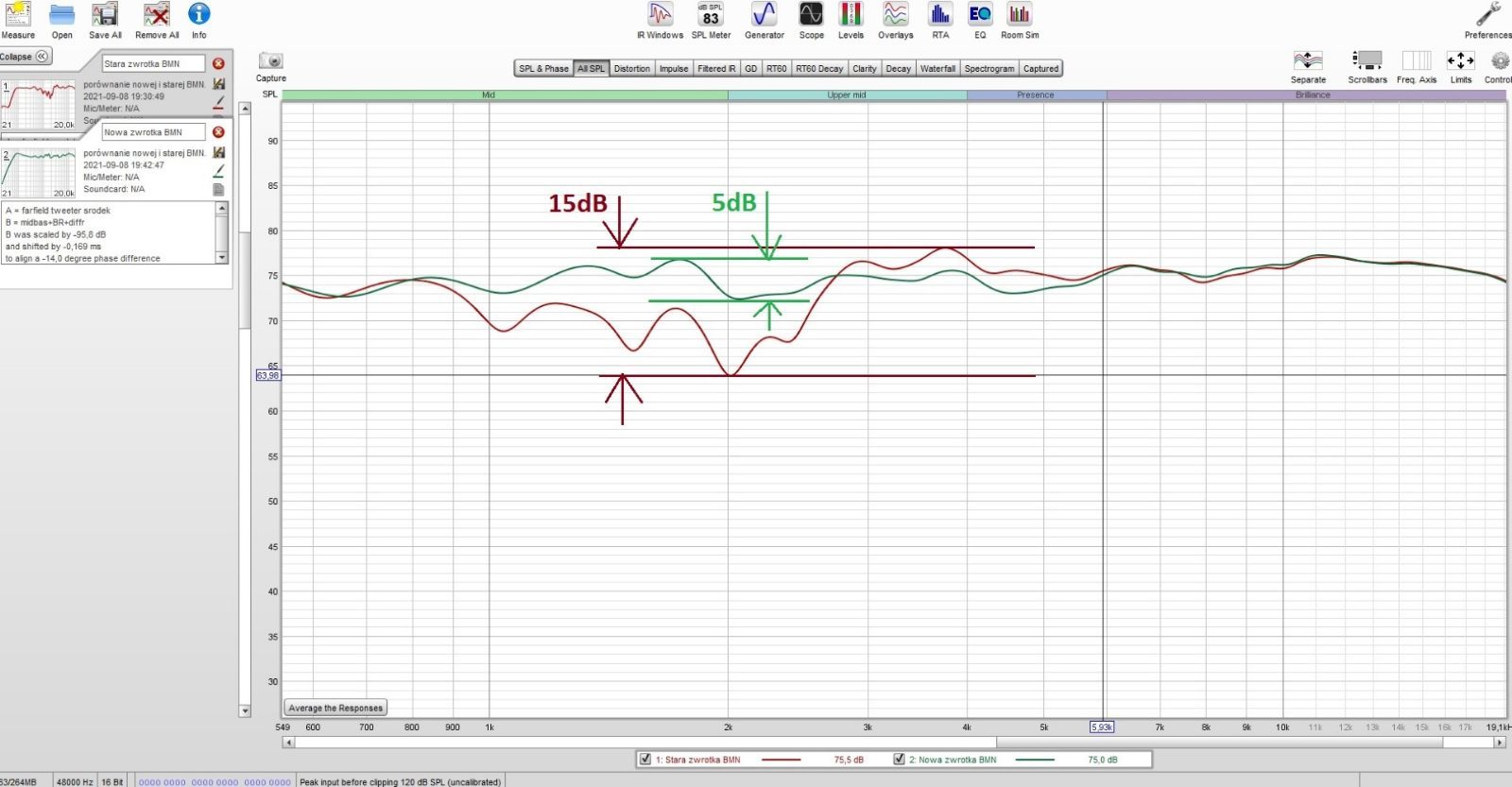Untick the Nowa zwrotka BMN trace checkbox
This screenshot has width=1512, height=787.
coord(900,759)
